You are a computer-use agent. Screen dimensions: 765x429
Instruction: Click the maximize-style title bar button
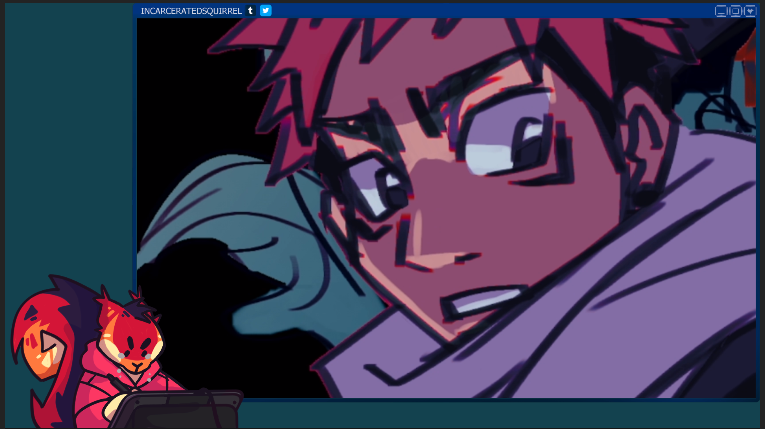click(x=735, y=11)
